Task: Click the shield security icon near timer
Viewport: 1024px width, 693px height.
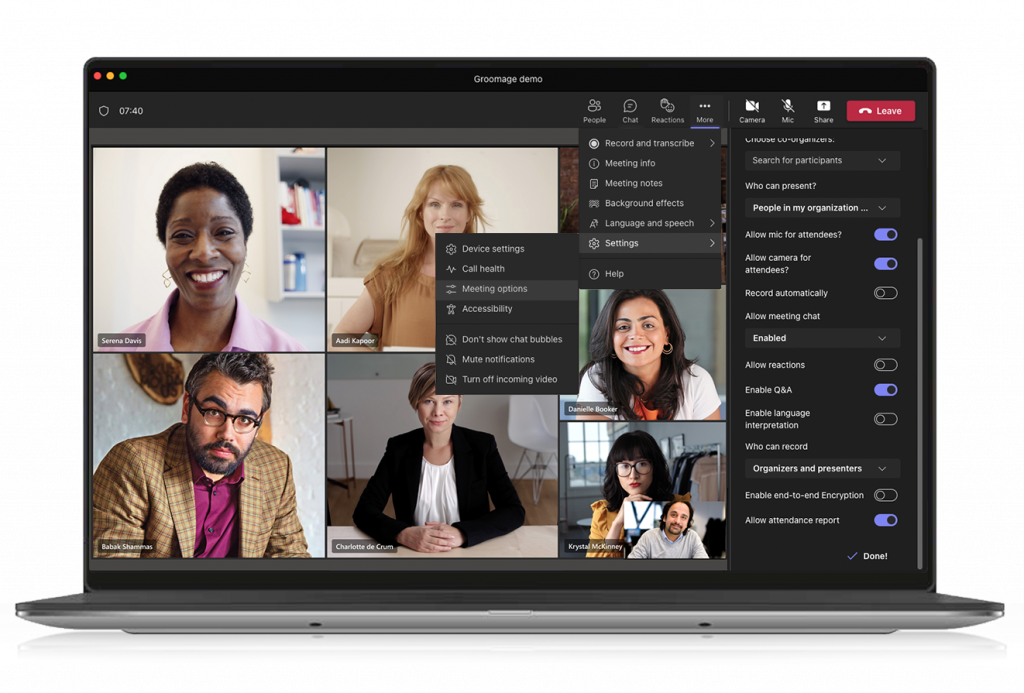Action: (103, 111)
